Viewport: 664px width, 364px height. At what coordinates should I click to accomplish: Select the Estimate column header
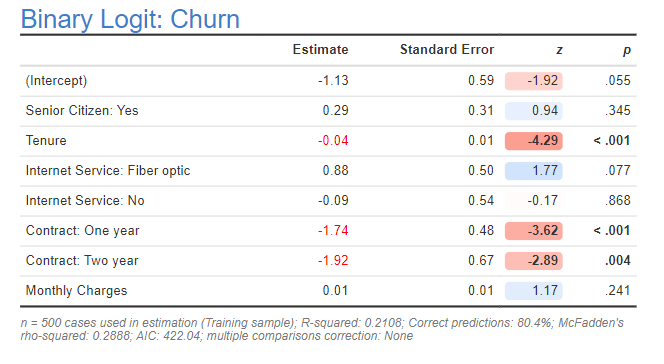(320, 50)
